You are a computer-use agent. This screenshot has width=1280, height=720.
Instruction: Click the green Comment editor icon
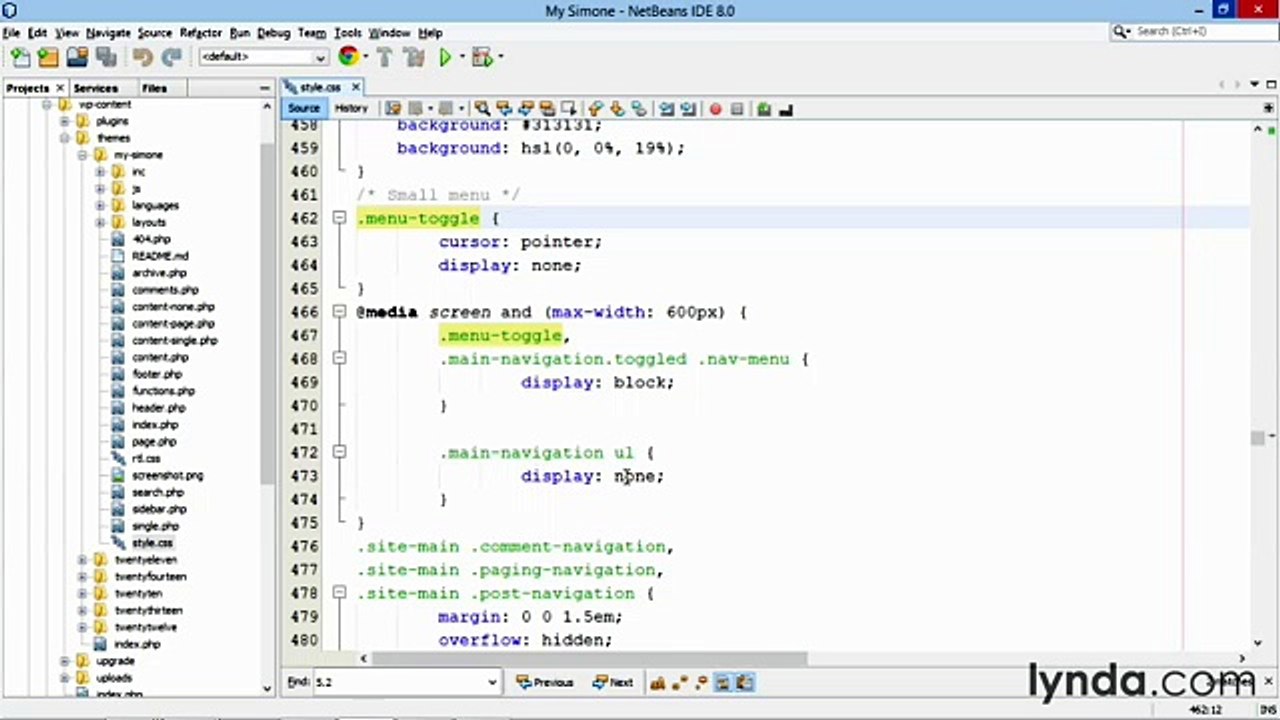click(764, 109)
